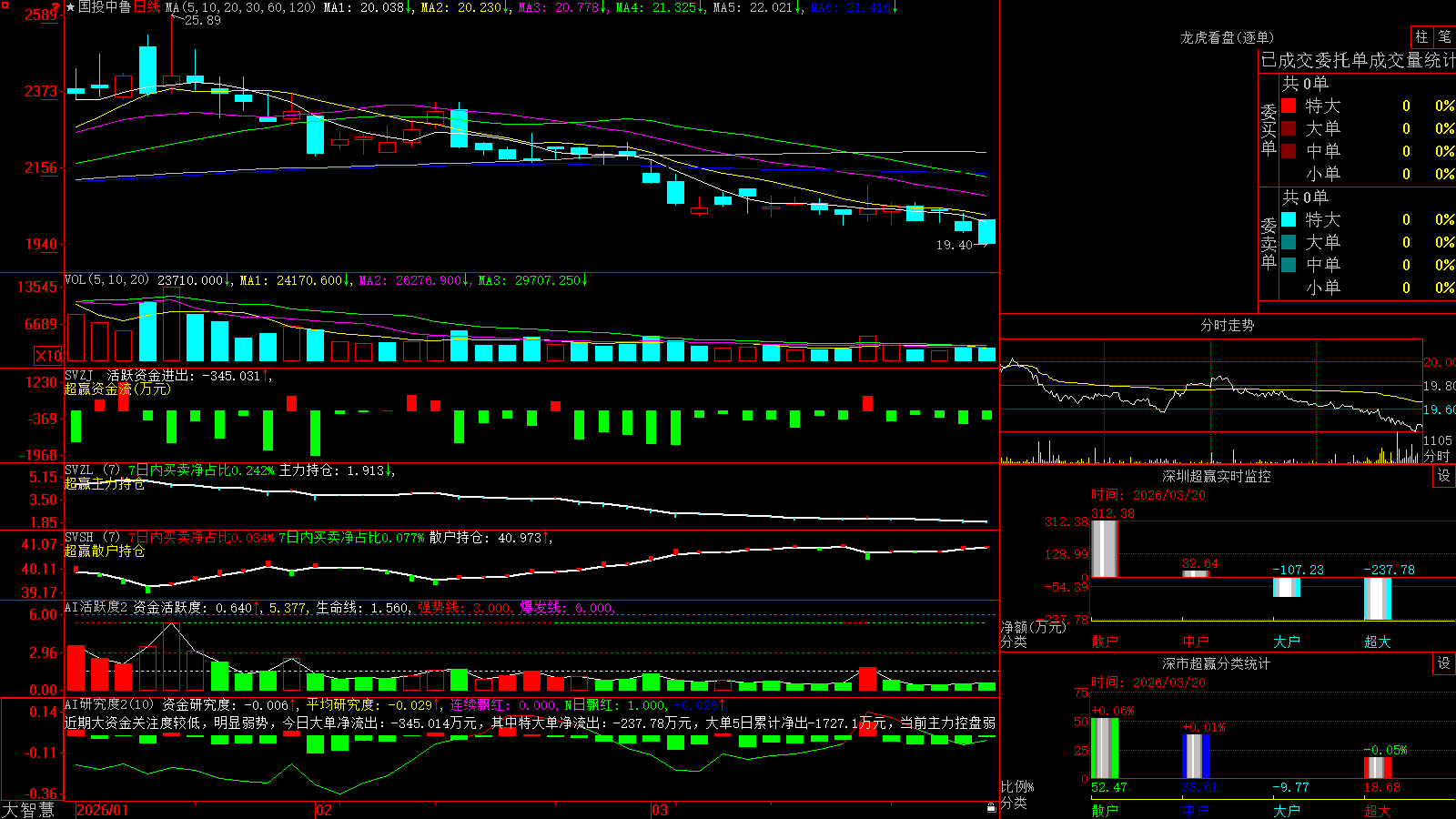Click the 大智慧 logo at bottom left
The image size is (1456, 819).
click(28, 810)
